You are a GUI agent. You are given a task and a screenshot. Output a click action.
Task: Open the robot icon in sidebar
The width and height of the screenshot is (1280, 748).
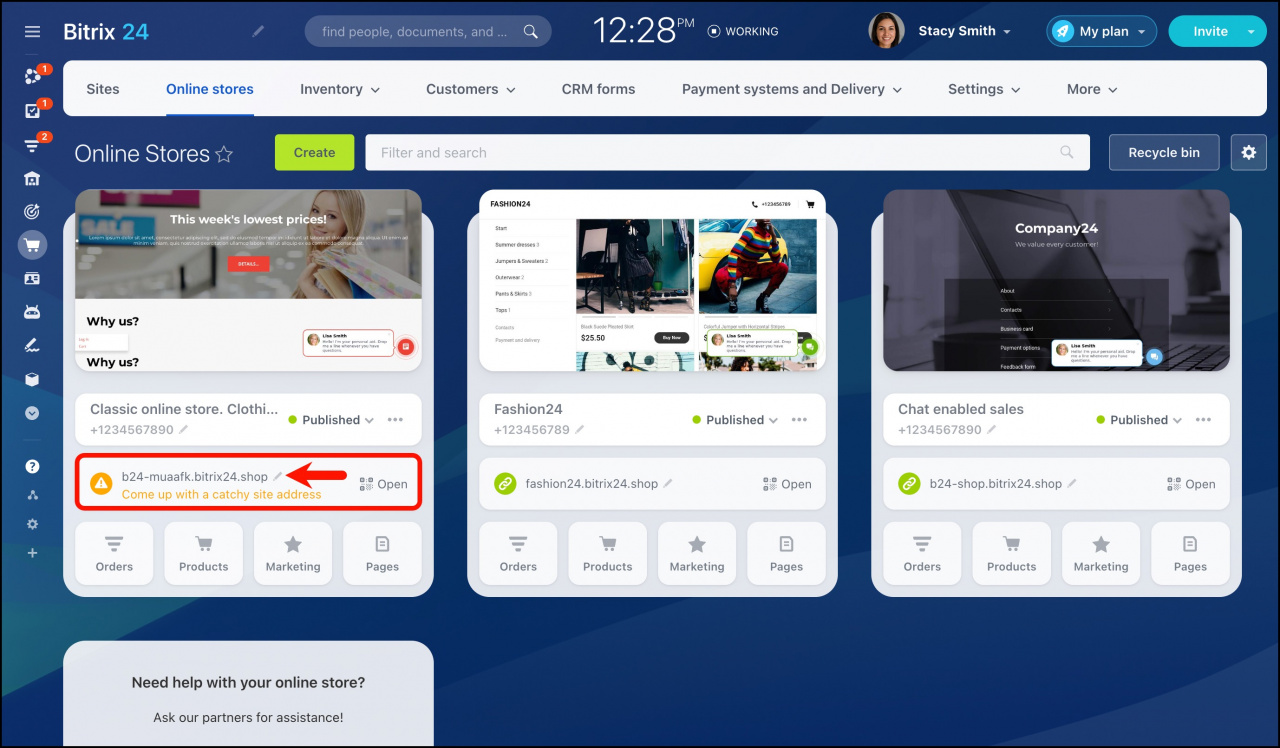32,312
